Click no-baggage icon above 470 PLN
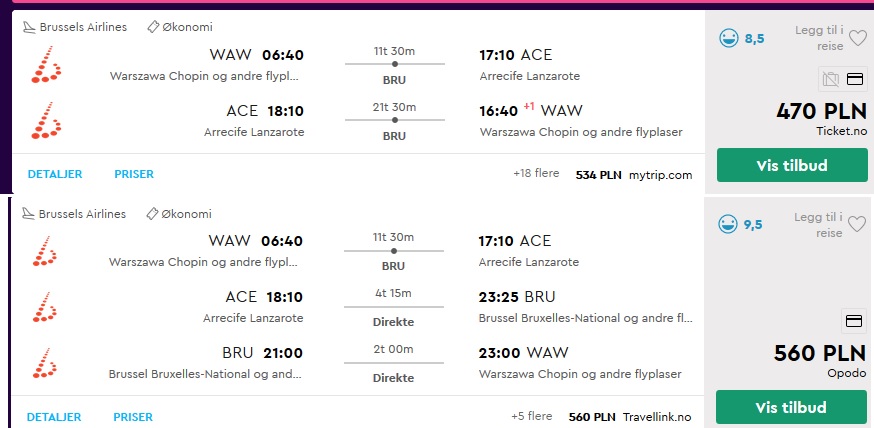Viewport: 874px width, 428px height. (831, 79)
